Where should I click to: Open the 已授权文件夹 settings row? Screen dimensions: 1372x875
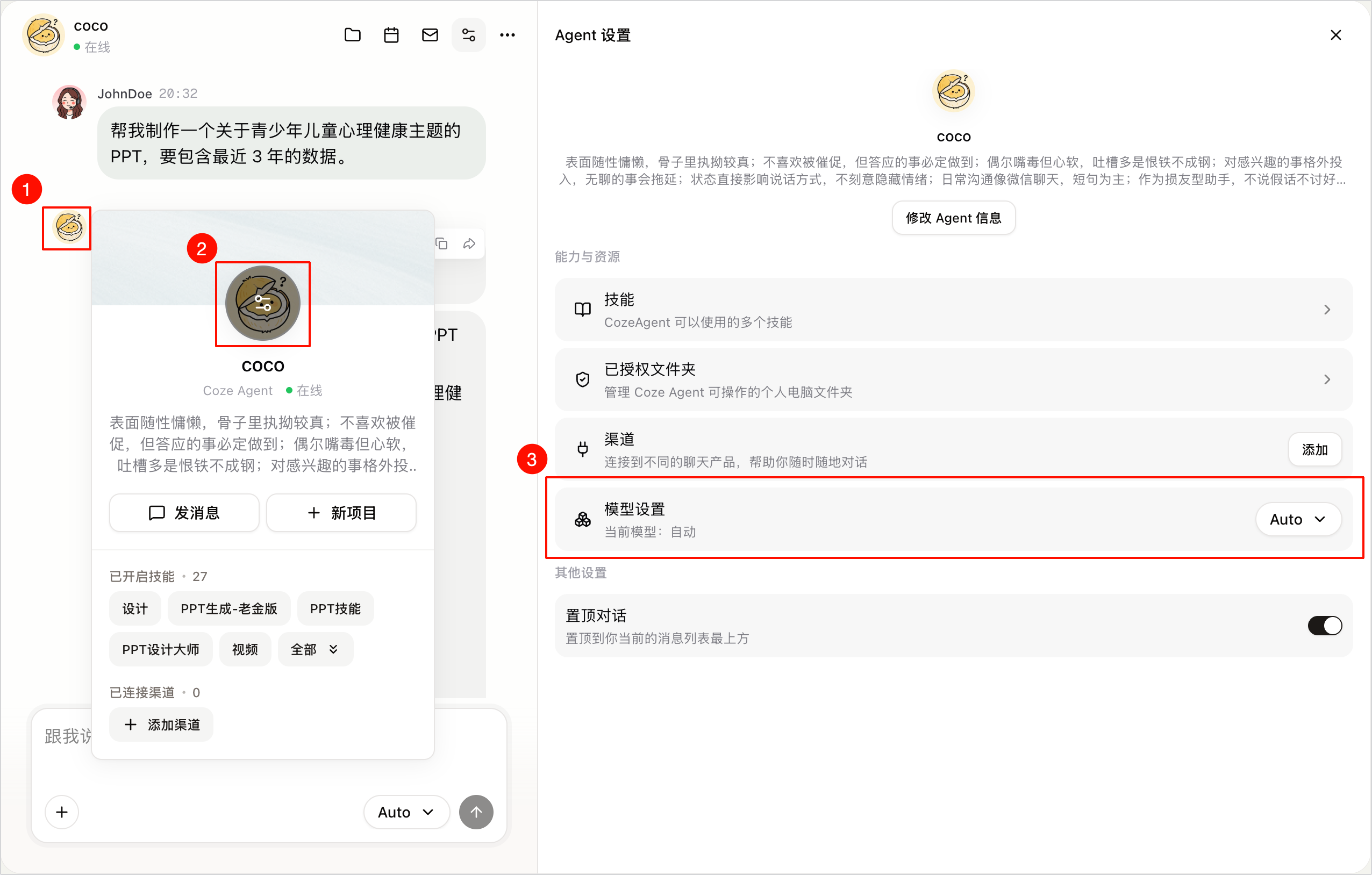[x=953, y=379]
